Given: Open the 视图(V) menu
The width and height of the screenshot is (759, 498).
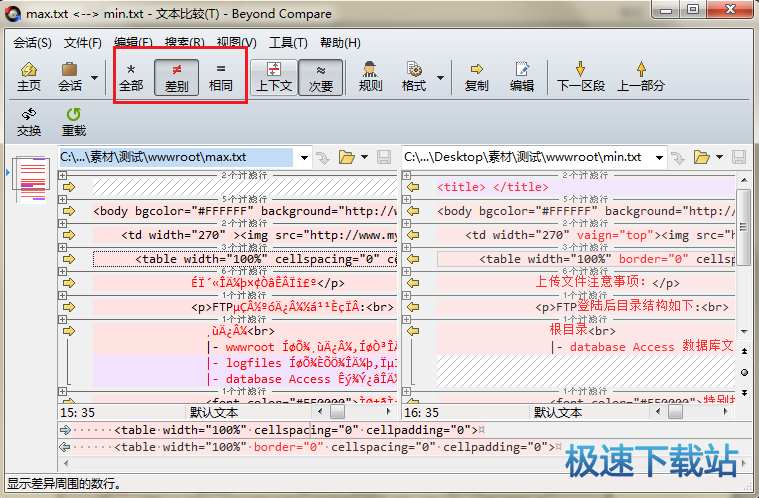Looking at the screenshot, I should (236, 43).
